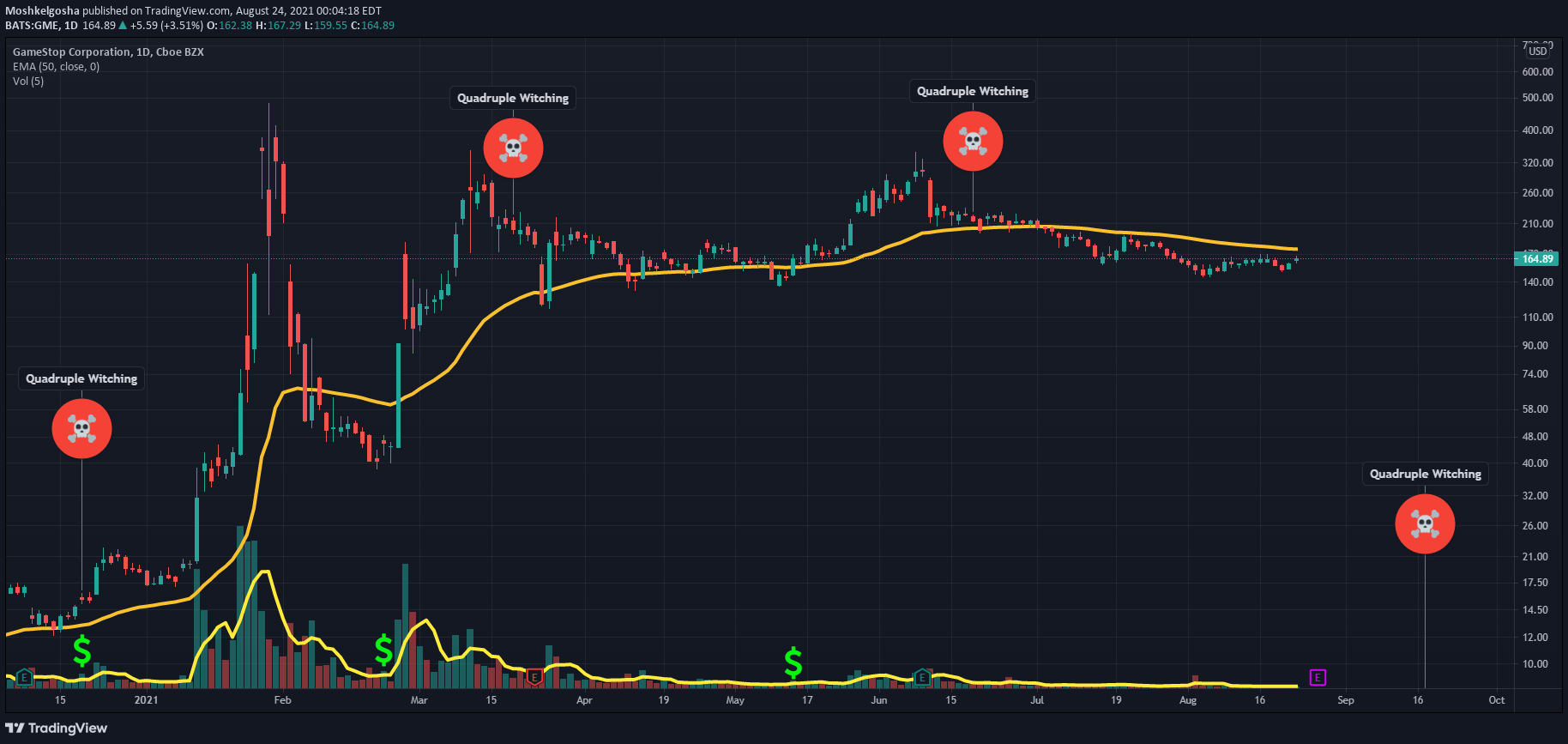1568x744 pixels.
Task: Click the Quadruple Witching label above March 2021
Action: tap(513, 98)
